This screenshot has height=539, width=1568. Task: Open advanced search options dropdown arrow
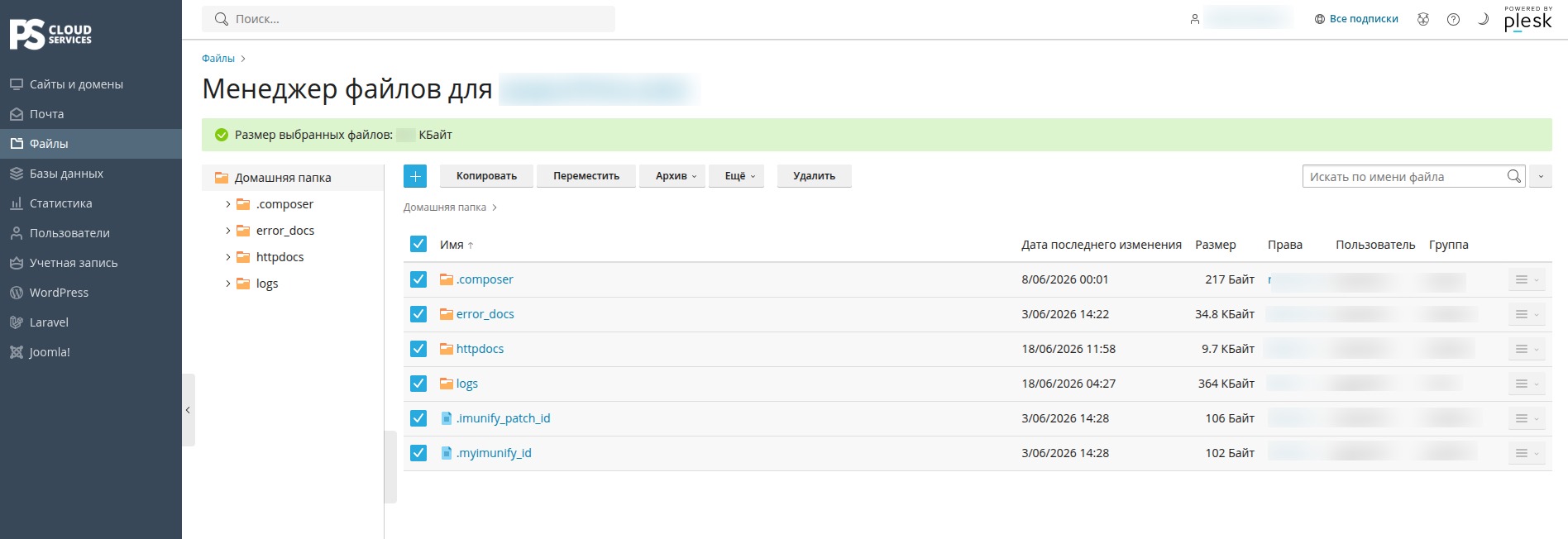(x=1541, y=176)
